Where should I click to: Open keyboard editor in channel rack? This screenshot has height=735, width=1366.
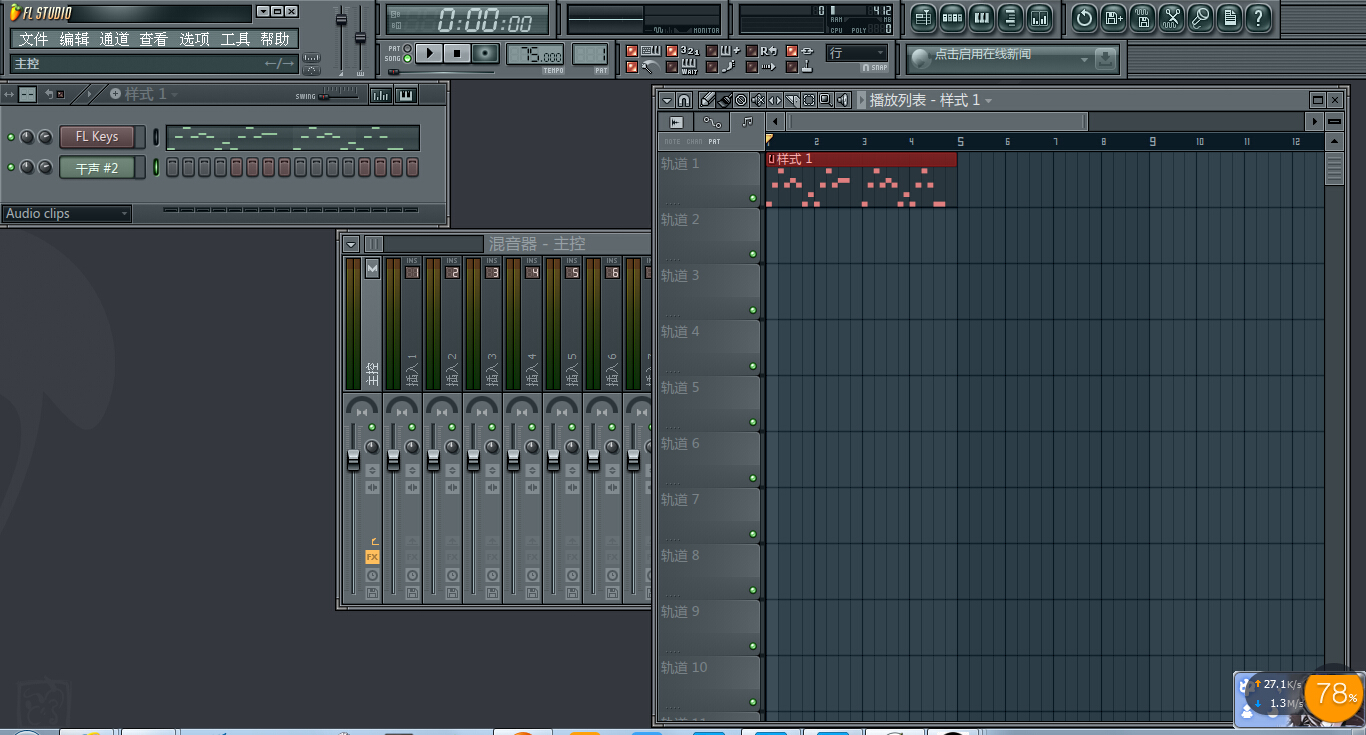[406, 95]
